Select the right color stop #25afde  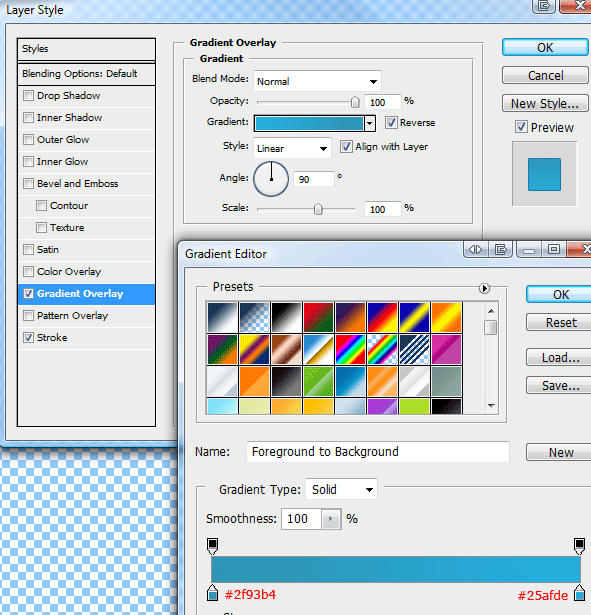[x=579, y=593]
